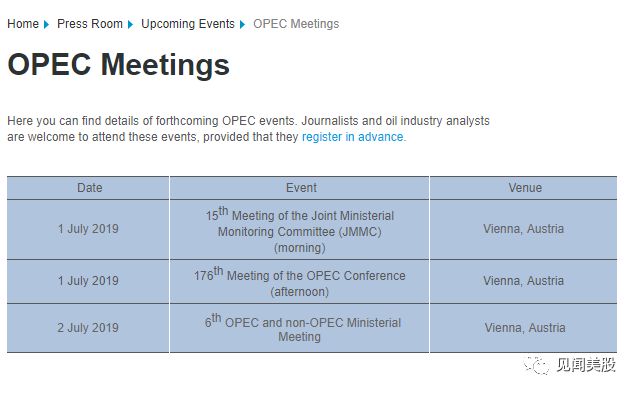The height and width of the screenshot is (393, 636).
Task: Open the Press Room breadcrumb link
Action: pyautogui.click(x=90, y=24)
